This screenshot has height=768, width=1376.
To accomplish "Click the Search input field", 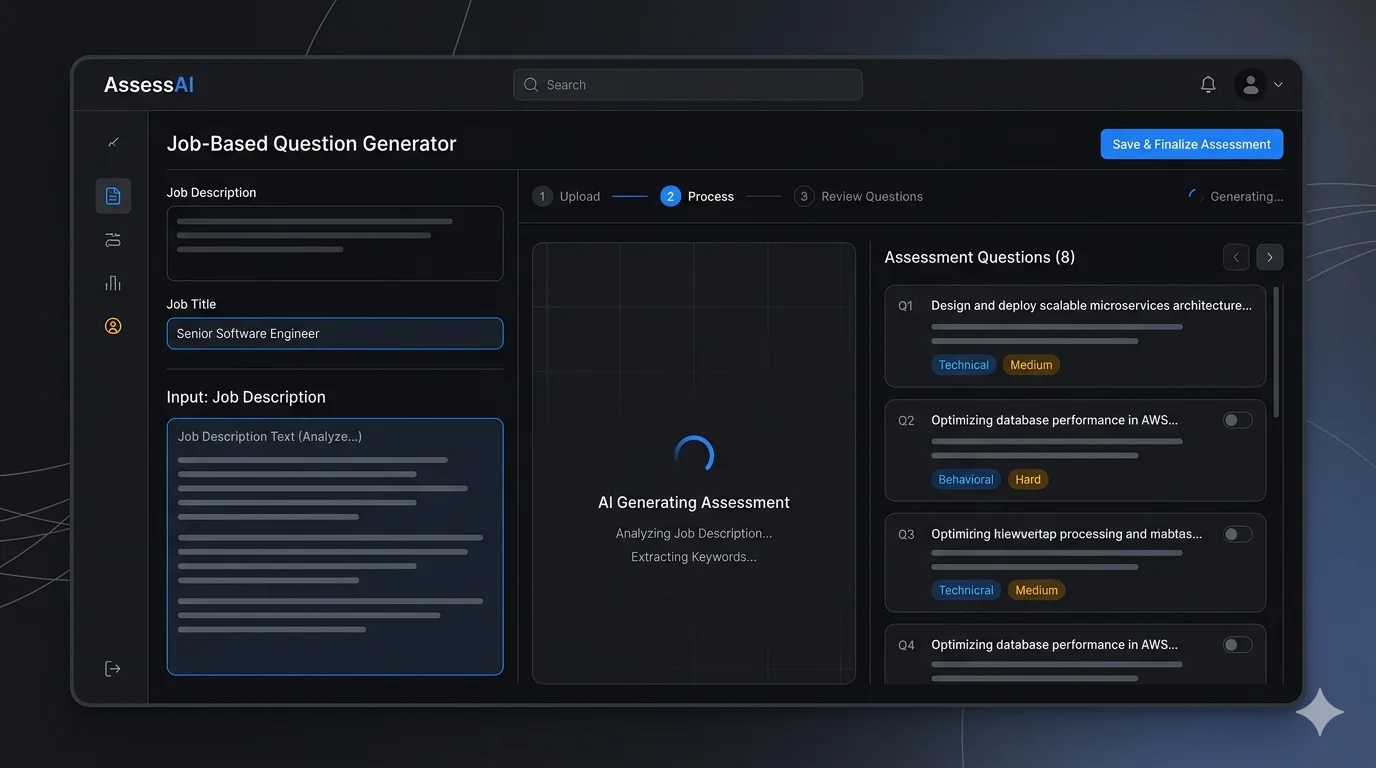I will click(x=688, y=85).
